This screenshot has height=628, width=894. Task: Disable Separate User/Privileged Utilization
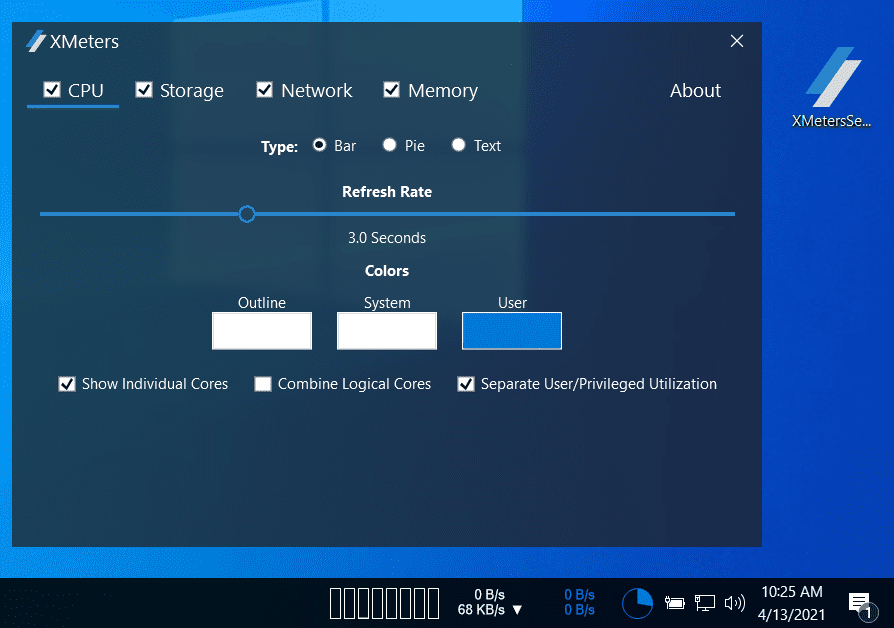(x=466, y=384)
